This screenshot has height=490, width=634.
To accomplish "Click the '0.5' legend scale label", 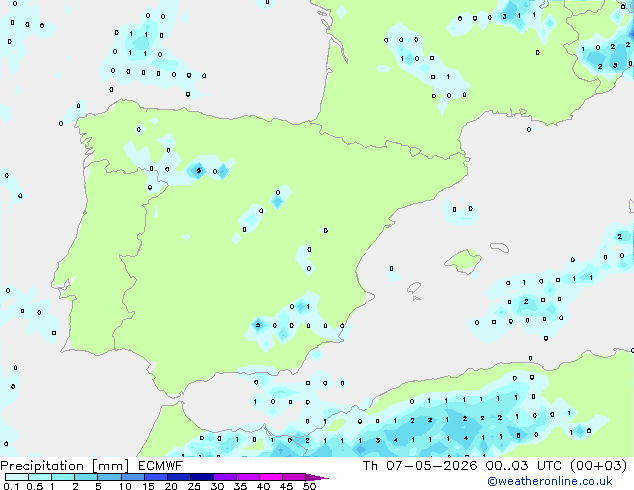I will coord(35,486).
